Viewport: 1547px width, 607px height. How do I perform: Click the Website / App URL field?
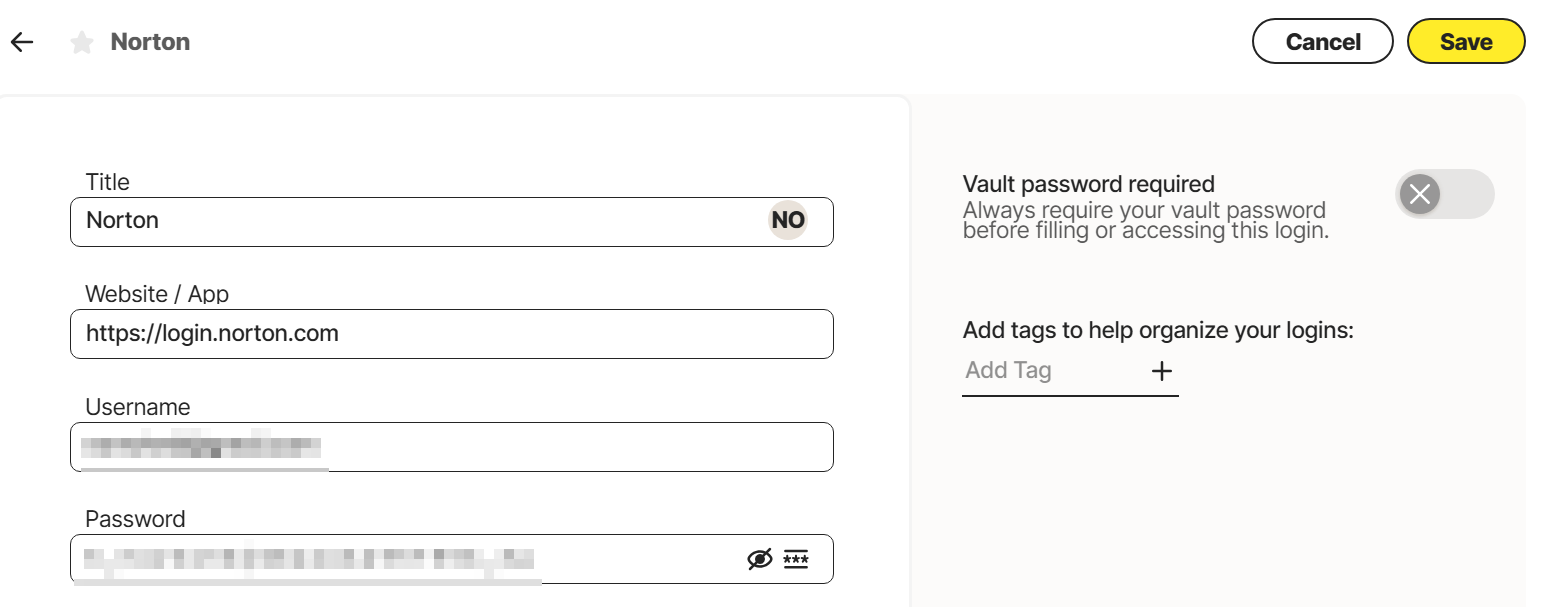pos(452,334)
